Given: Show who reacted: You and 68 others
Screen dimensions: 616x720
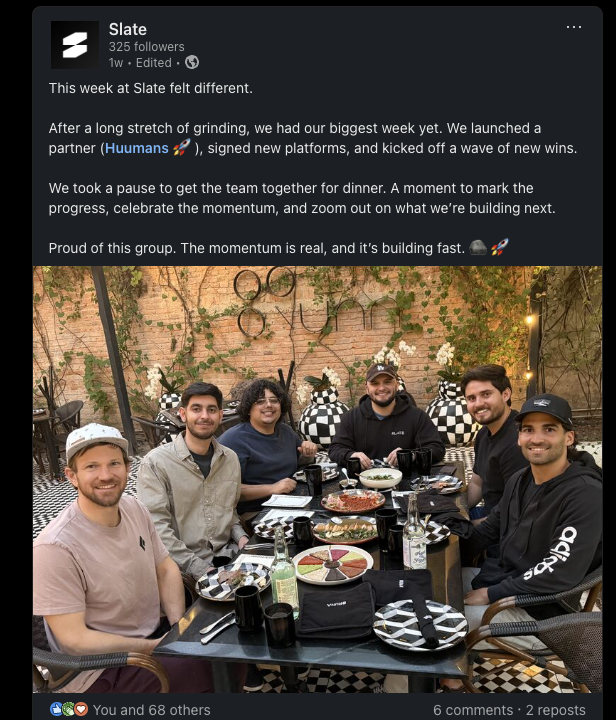Looking at the screenshot, I should point(151,710).
